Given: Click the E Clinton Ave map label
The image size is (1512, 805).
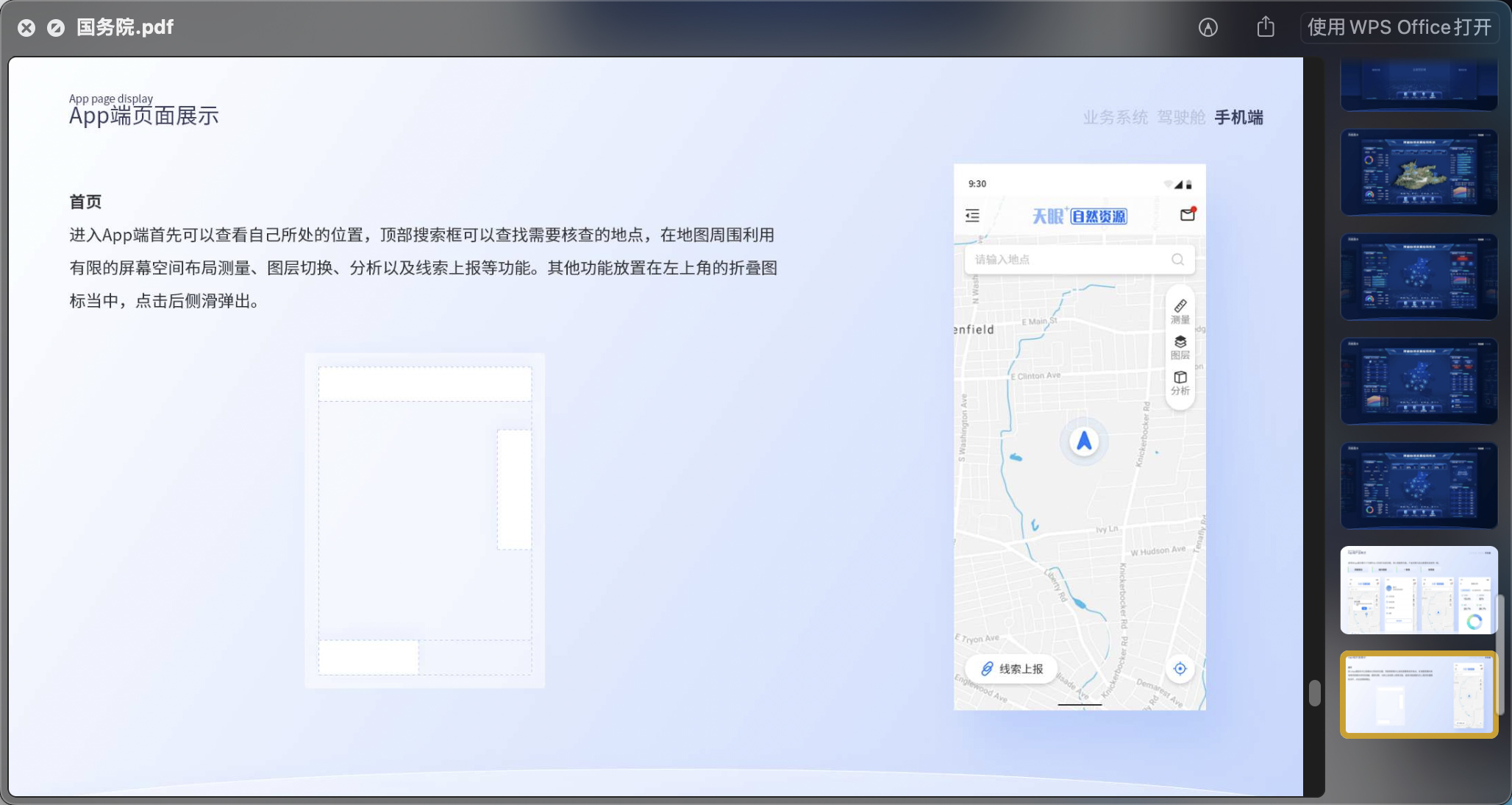Looking at the screenshot, I should (x=1035, y=376).
